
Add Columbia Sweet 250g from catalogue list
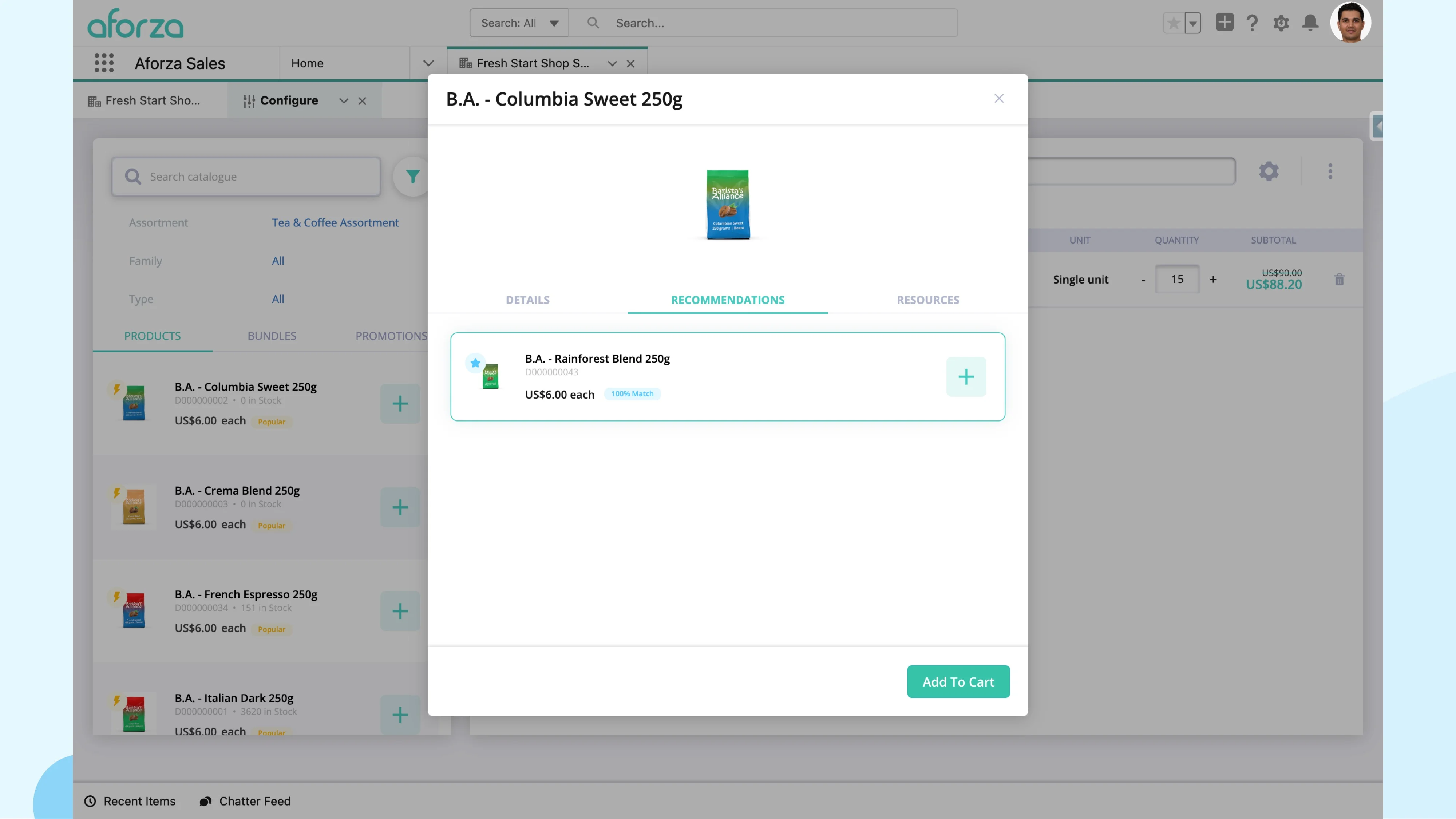click(x=400, y=404)
